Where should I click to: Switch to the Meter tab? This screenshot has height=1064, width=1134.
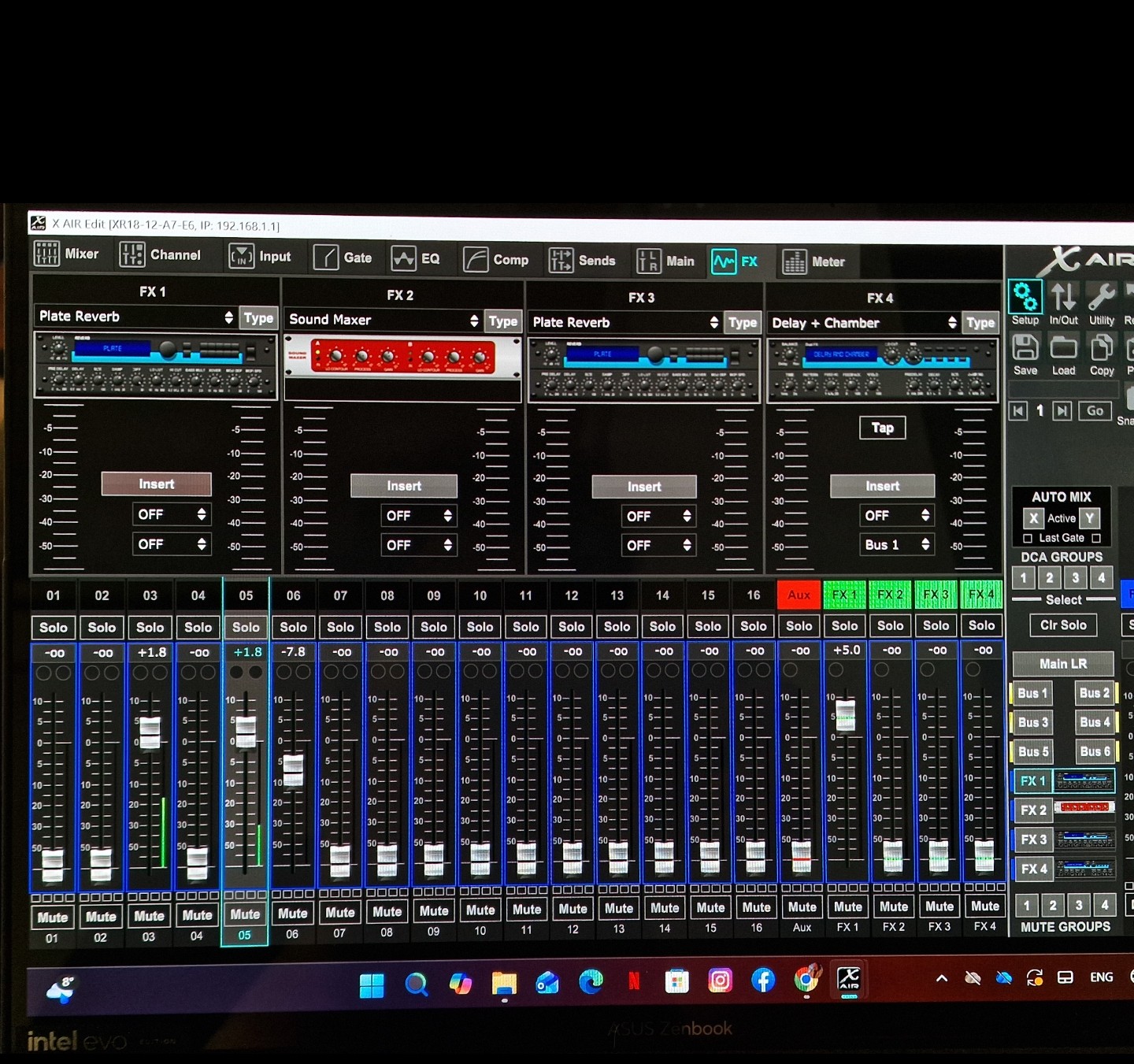coord(813,261)
